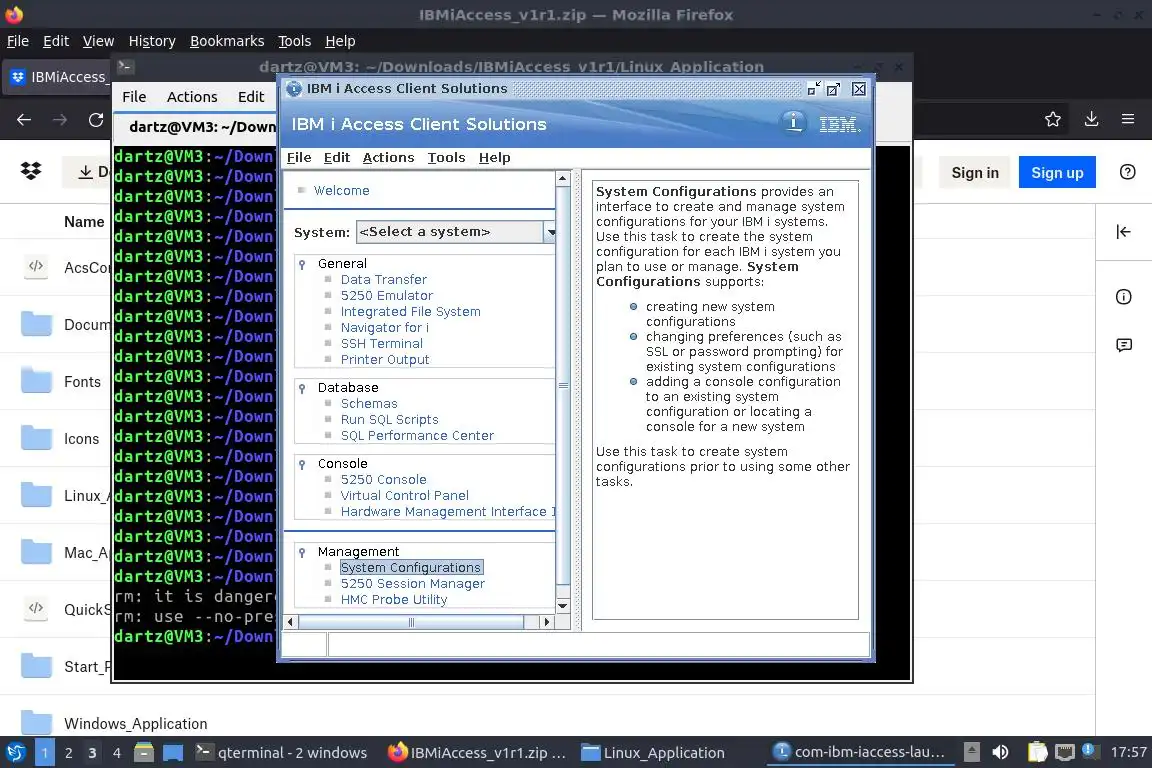Click Firefox back arrow
Screen dimensions: 1152x768
pyautogui.click(x=24, y=120)
